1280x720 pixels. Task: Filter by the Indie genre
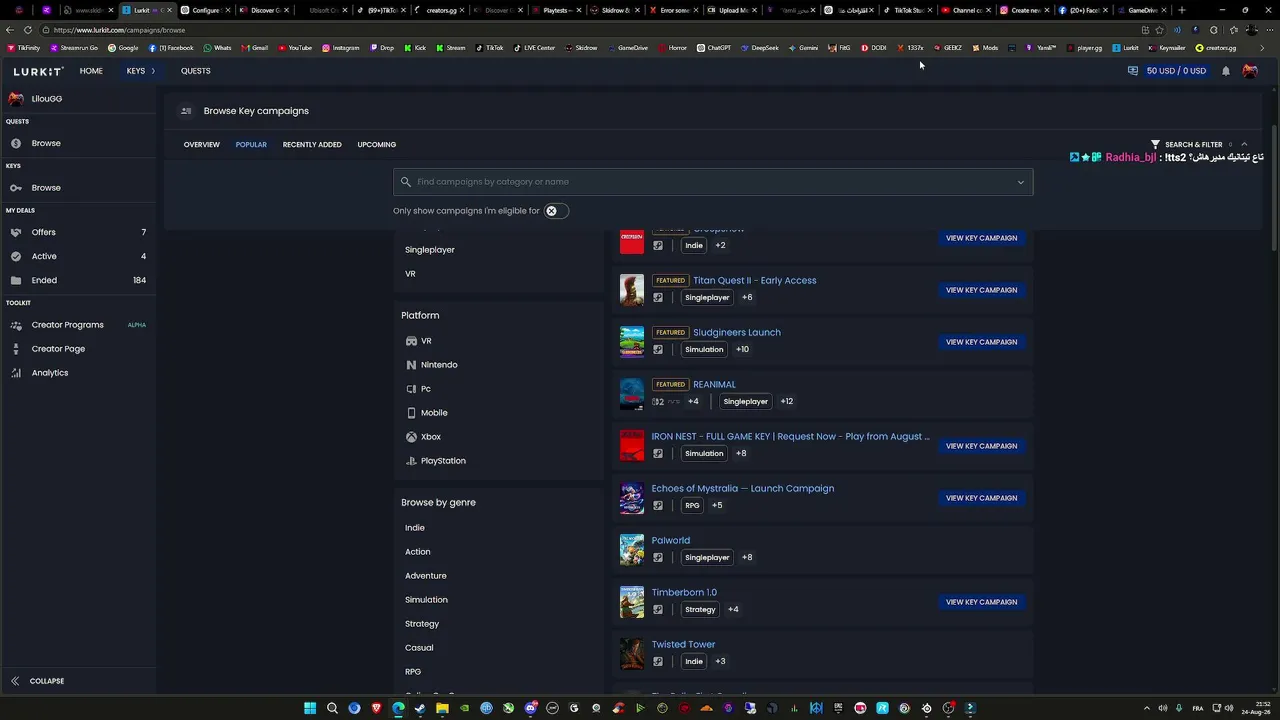pyautogui.click(x=415, y=528)
